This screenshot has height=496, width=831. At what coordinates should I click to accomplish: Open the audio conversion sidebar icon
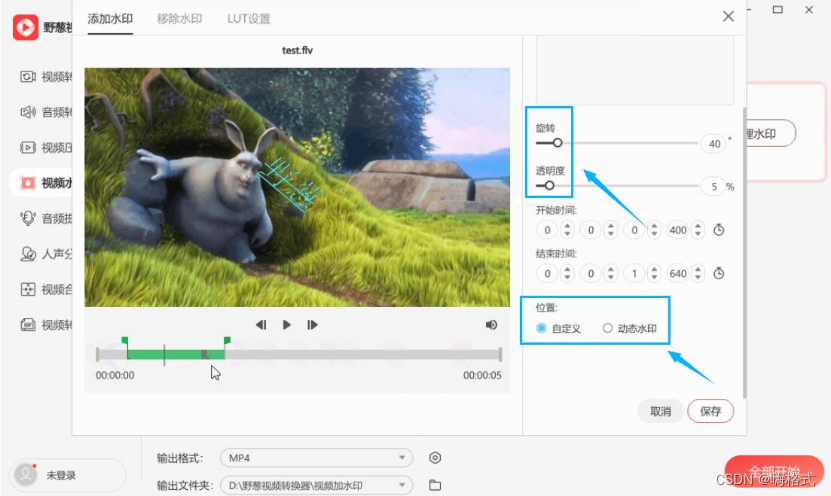pyautogui.click(x=28, y=112)
